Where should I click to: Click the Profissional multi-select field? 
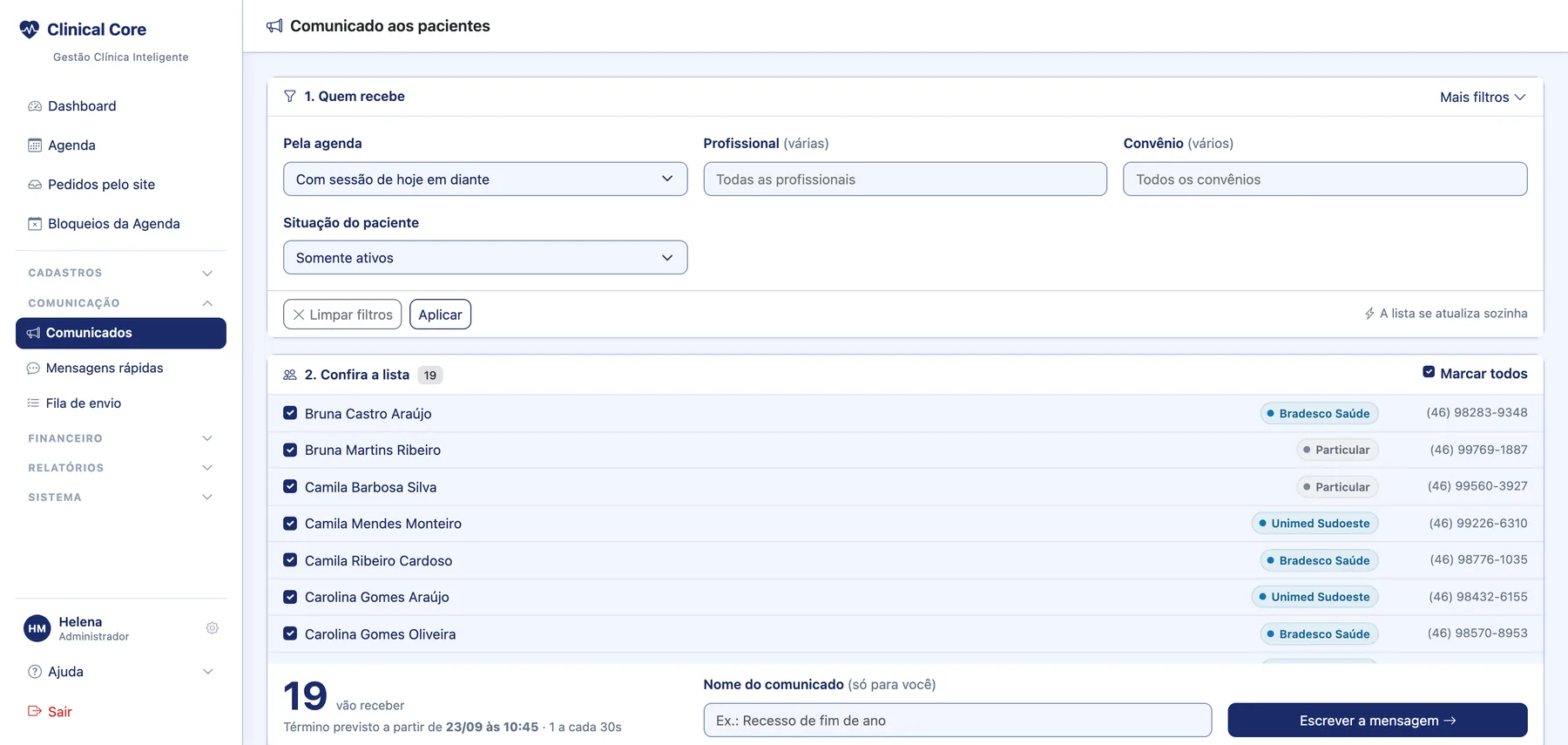pos(905,179)
